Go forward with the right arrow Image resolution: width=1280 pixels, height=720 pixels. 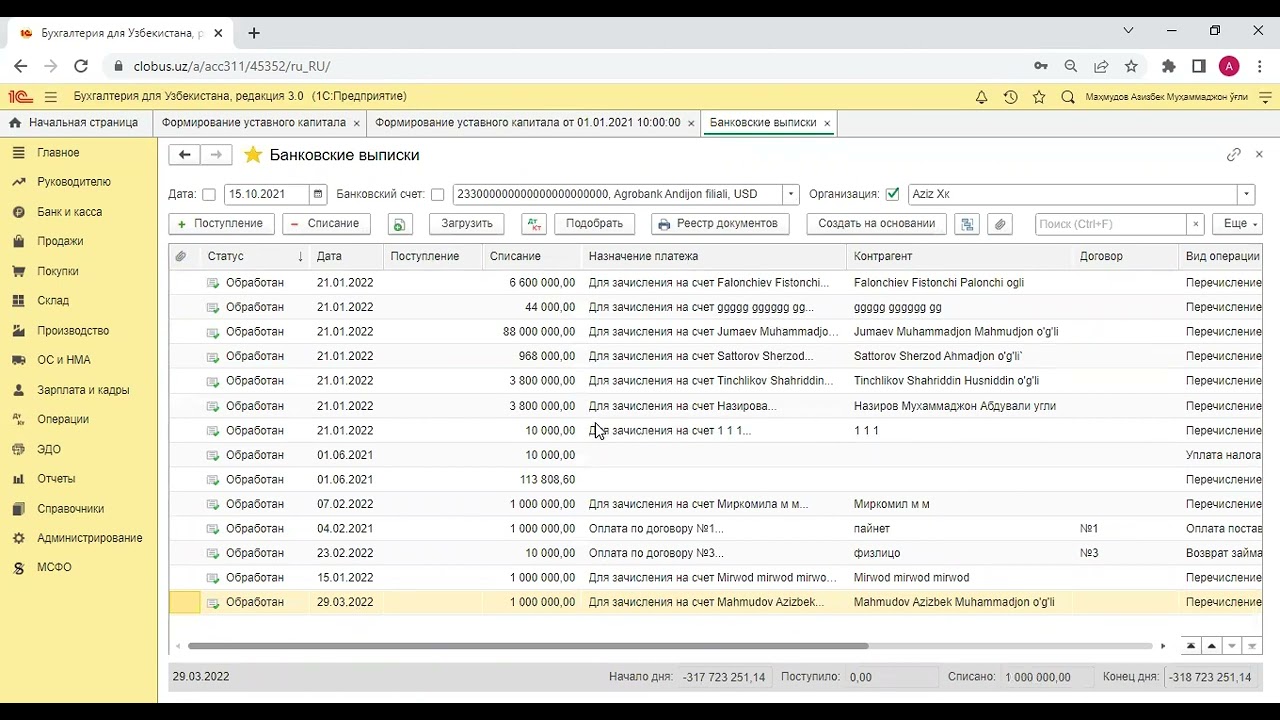click(x=216, y=155)
